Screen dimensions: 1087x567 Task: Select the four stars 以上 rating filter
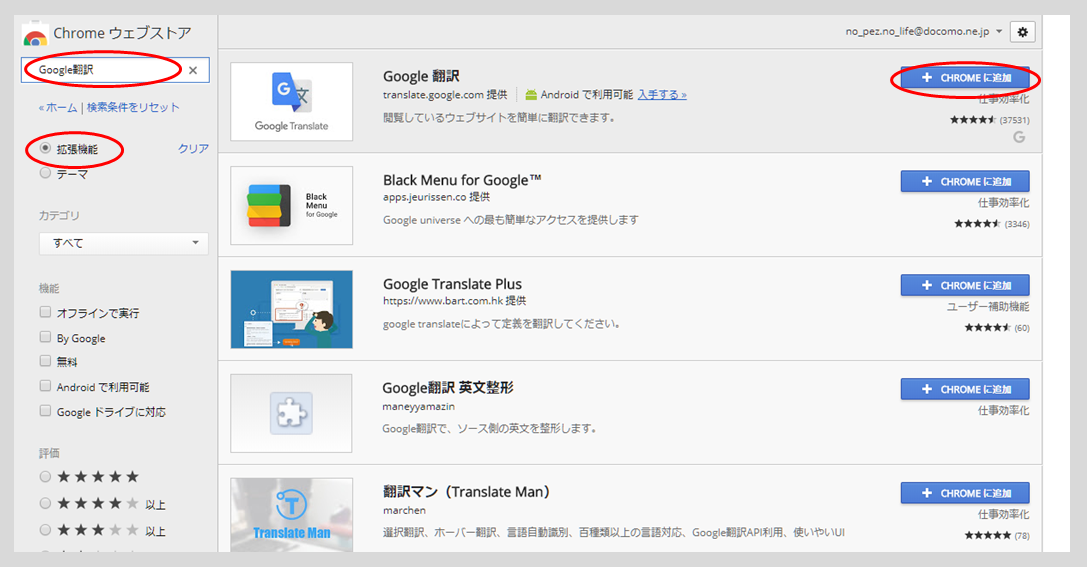[x=45, y=503]
